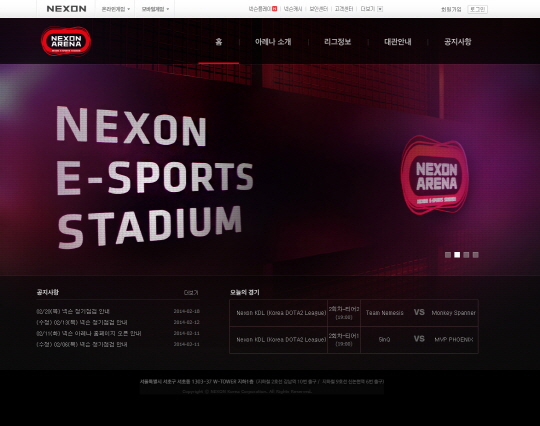The width and height of the screenshot is (540, 426).
Task: Click the Team Nemesis vs Monkey Spanner match row
Action: (x=354, y=313)
